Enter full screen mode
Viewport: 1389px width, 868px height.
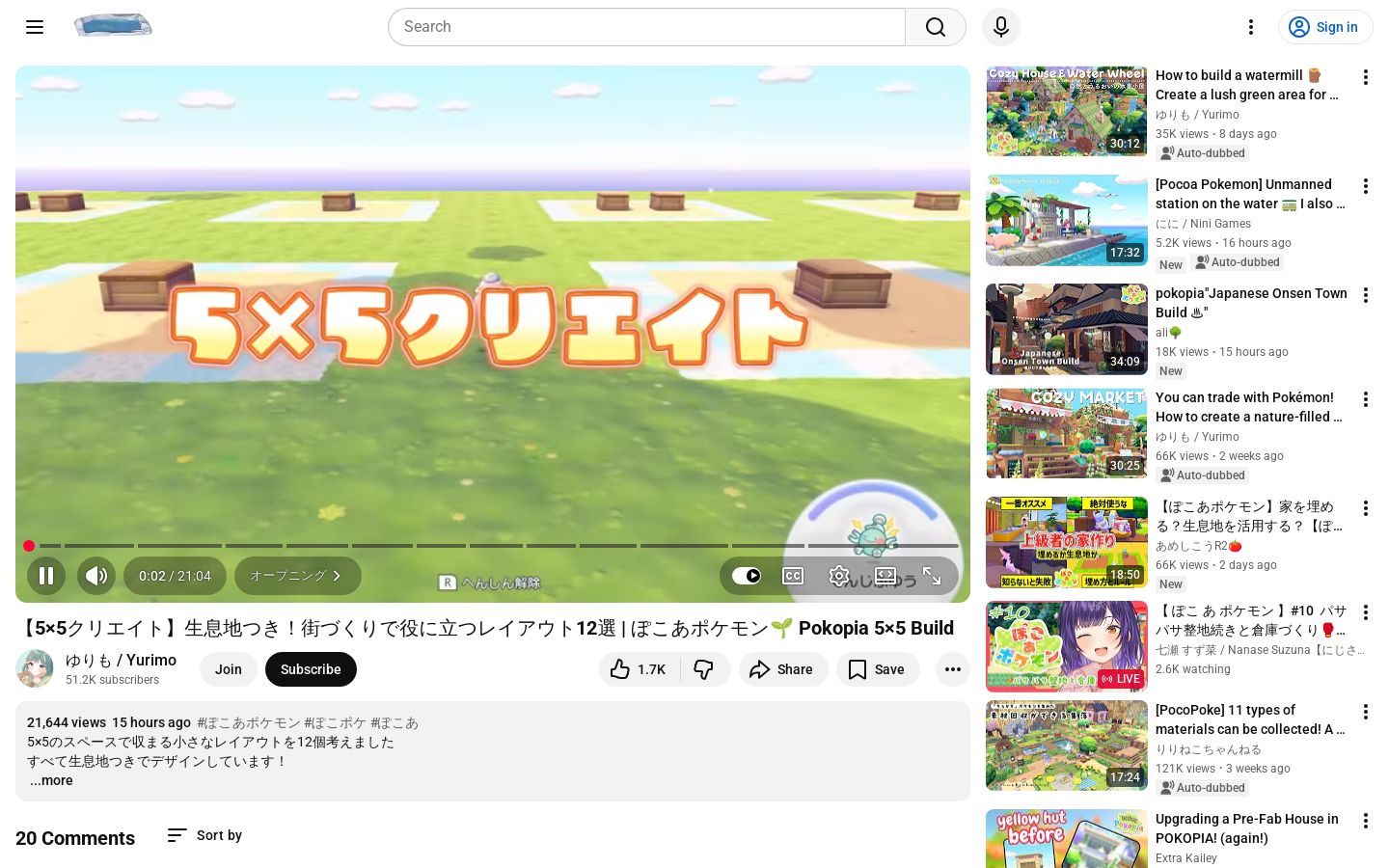click(x=932, y=576)
